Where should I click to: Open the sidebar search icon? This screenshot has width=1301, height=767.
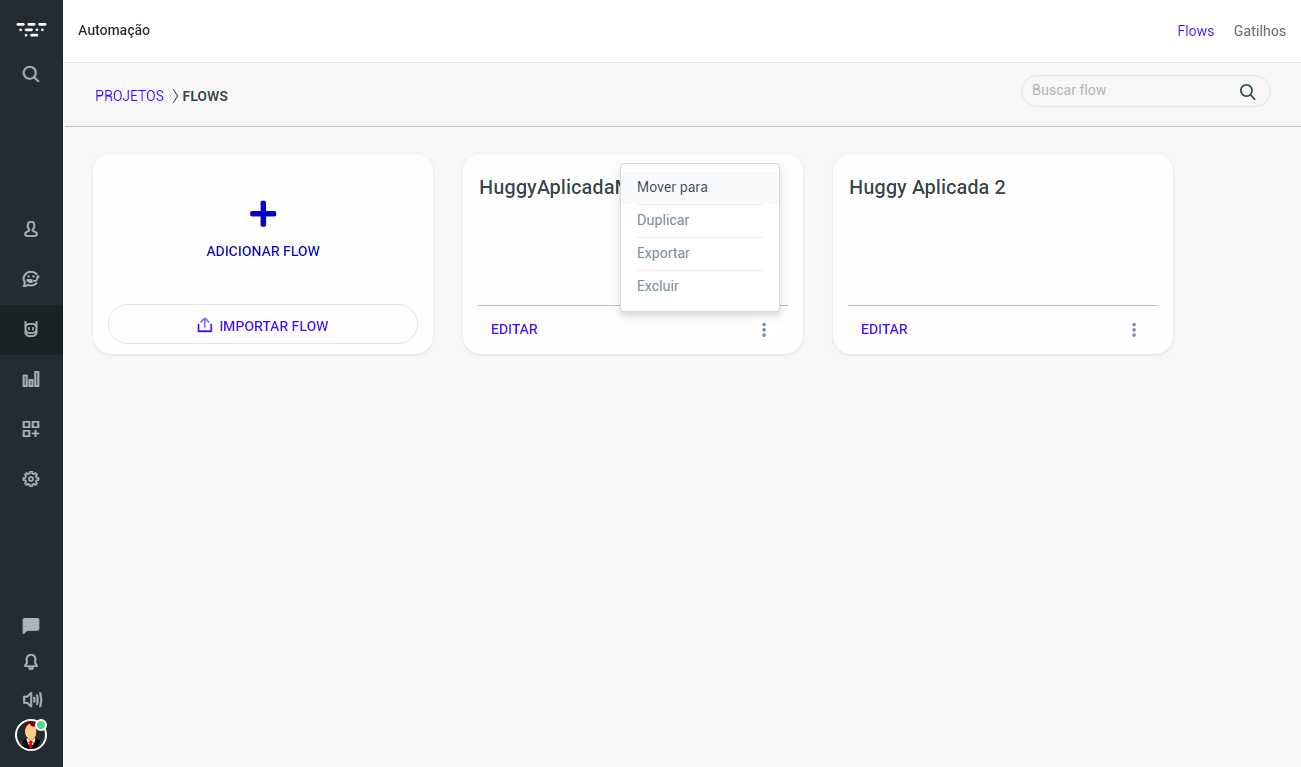(31, 74)
